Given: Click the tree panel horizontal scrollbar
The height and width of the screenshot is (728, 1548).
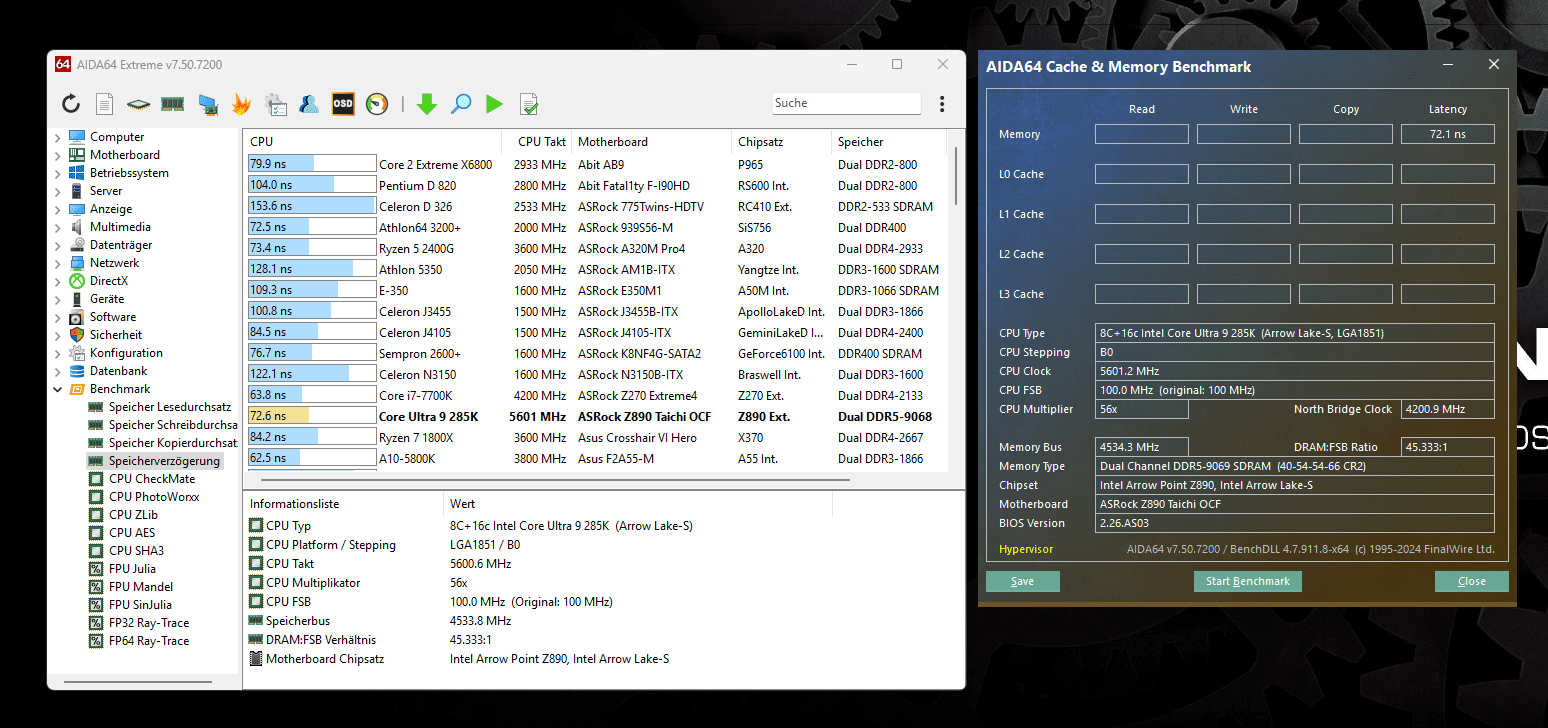Looking at the screenshot, I should tap(138, 683).
